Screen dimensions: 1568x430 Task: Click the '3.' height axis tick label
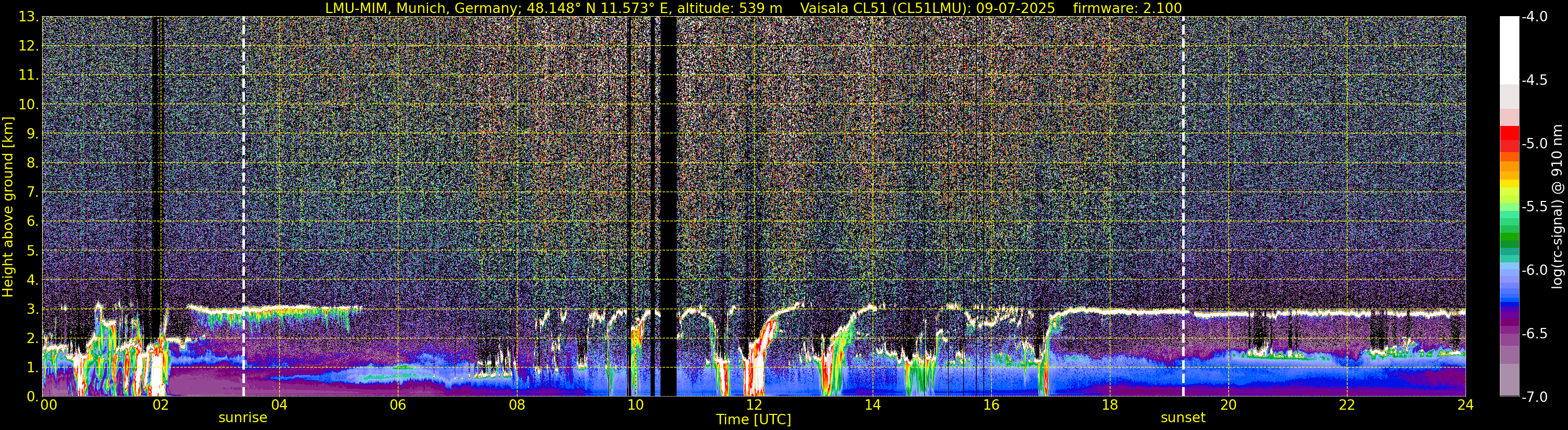32,309
